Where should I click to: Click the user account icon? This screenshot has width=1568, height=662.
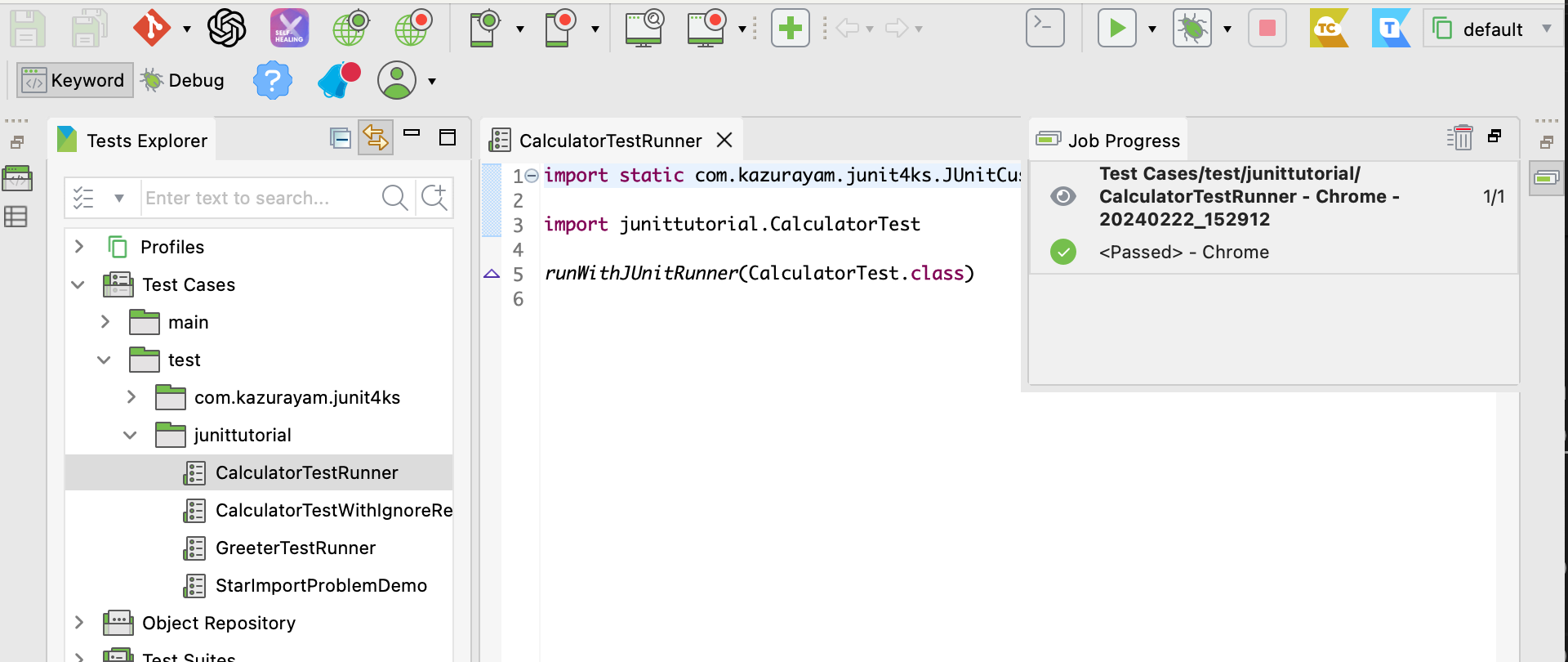pos(397,81)
